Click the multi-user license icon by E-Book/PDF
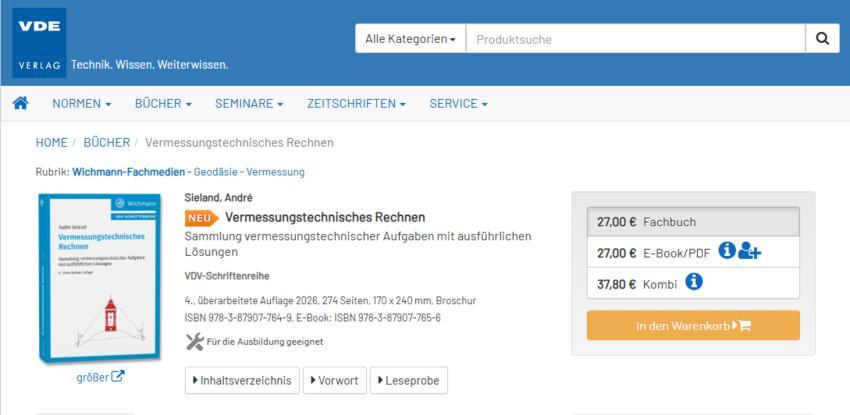850x415 pixels. pyautogui.click(x=749, y=251)
